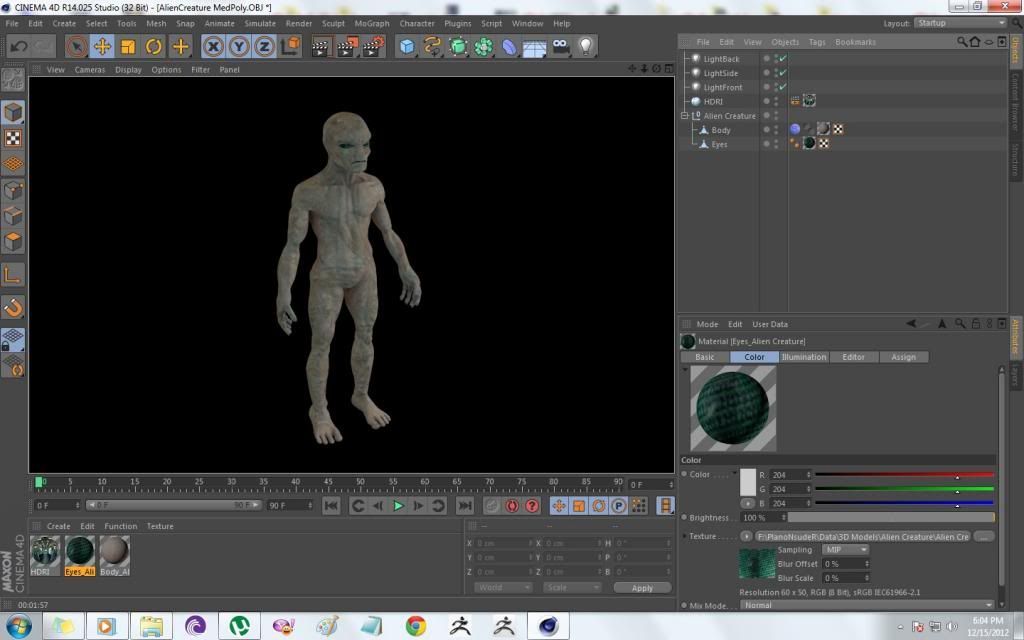
Task: Click the Apply button in Coordinates
Action: click(x=642, y=588)
